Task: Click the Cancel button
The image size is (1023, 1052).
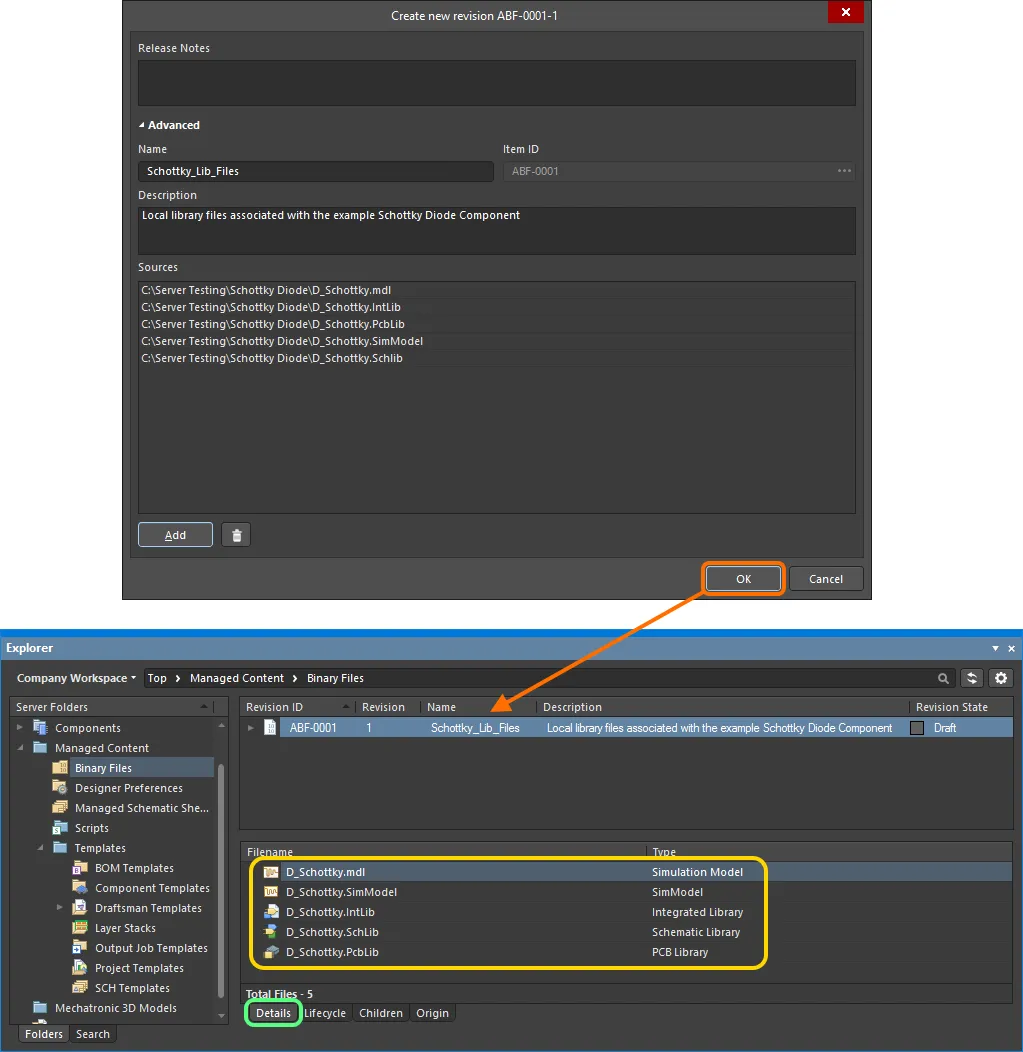Action: (x=826, y=579)
